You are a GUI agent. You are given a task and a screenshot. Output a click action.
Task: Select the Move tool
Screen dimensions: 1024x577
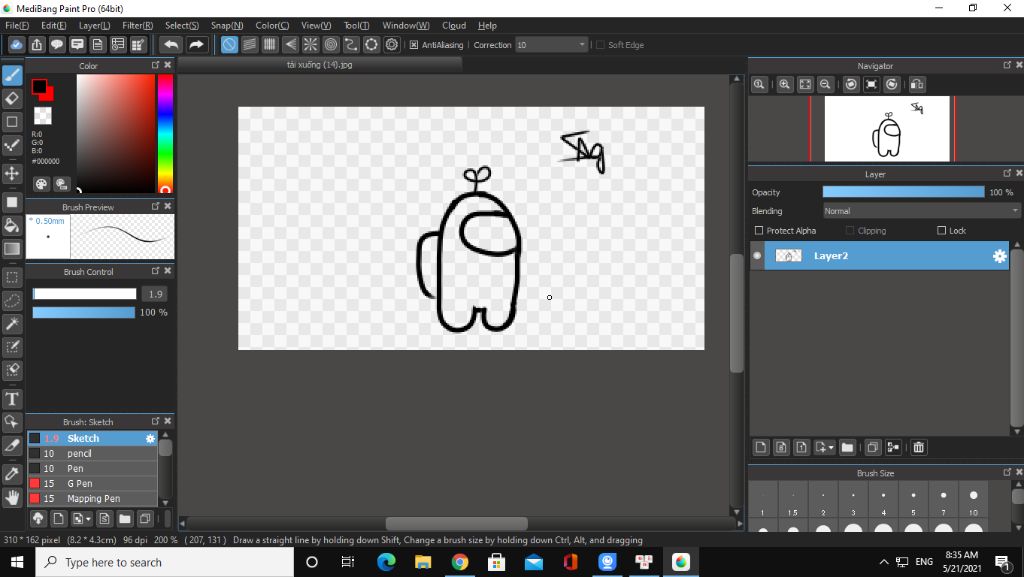12,173
